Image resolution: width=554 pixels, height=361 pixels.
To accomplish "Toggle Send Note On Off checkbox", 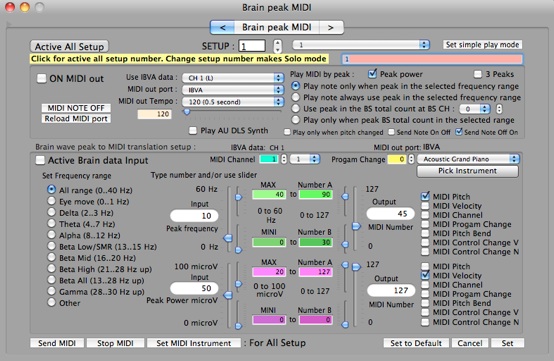I will (391, 132).
